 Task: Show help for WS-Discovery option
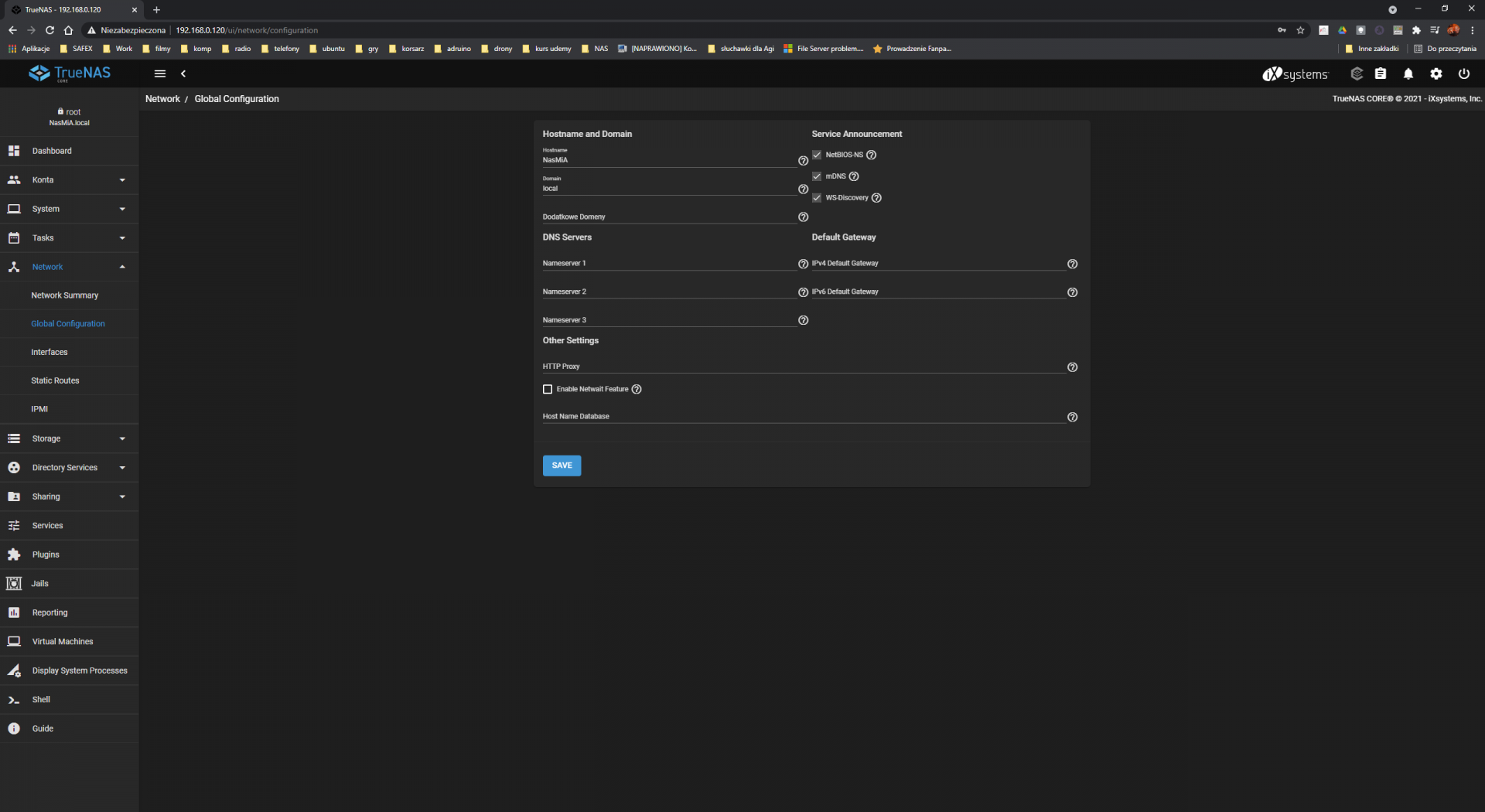point(876,198)
